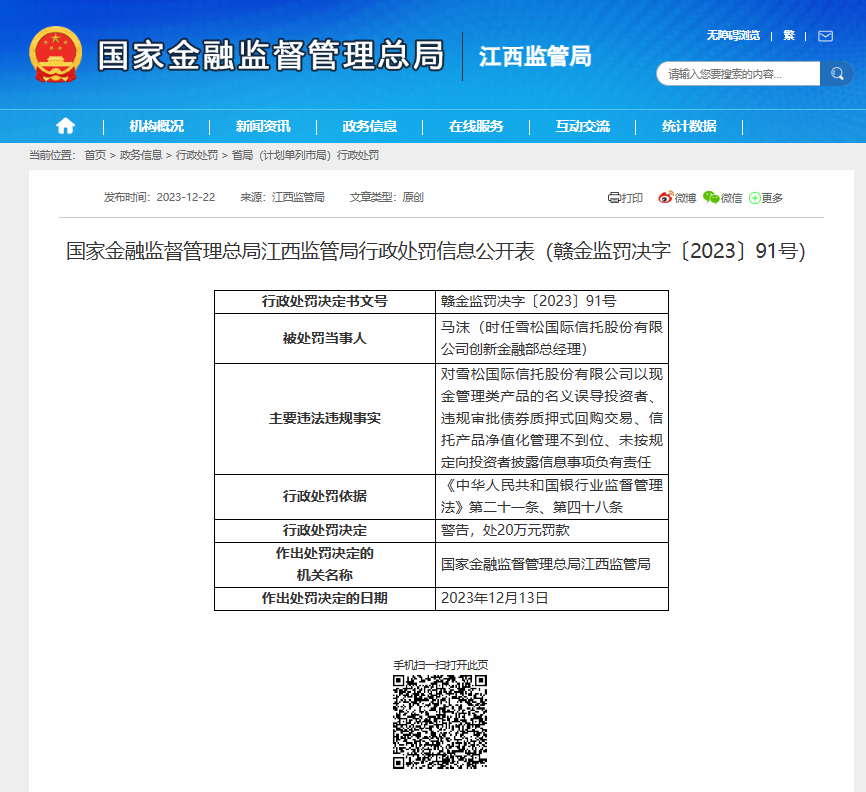
Task: Select the 马沫 party cell
Action: [x=552, y=338]
